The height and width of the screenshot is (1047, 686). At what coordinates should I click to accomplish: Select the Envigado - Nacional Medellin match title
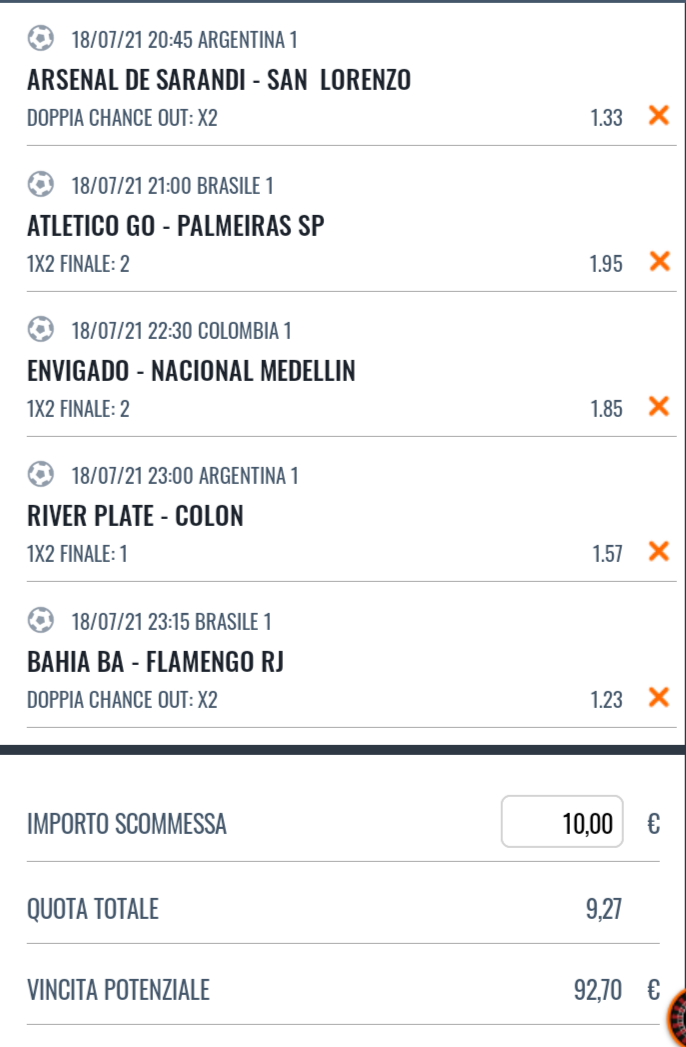point(191,372)
